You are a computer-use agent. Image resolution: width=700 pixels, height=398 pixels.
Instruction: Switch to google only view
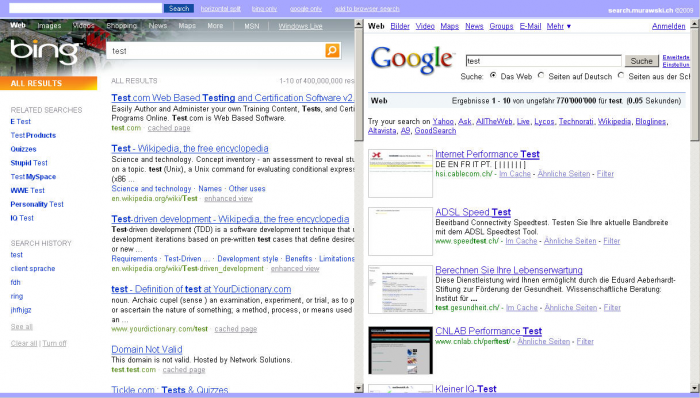[x=306, y=8]
